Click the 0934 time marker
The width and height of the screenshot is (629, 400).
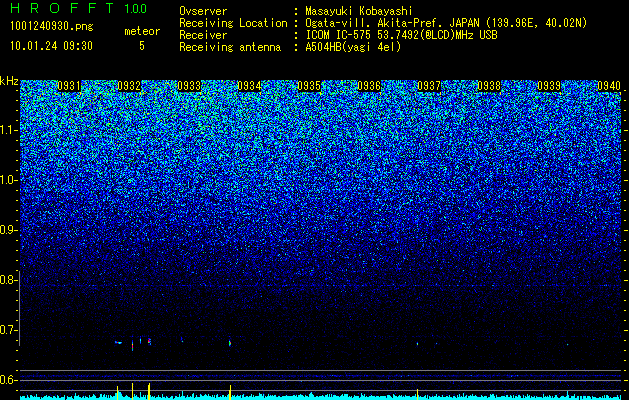click(249, 86)
